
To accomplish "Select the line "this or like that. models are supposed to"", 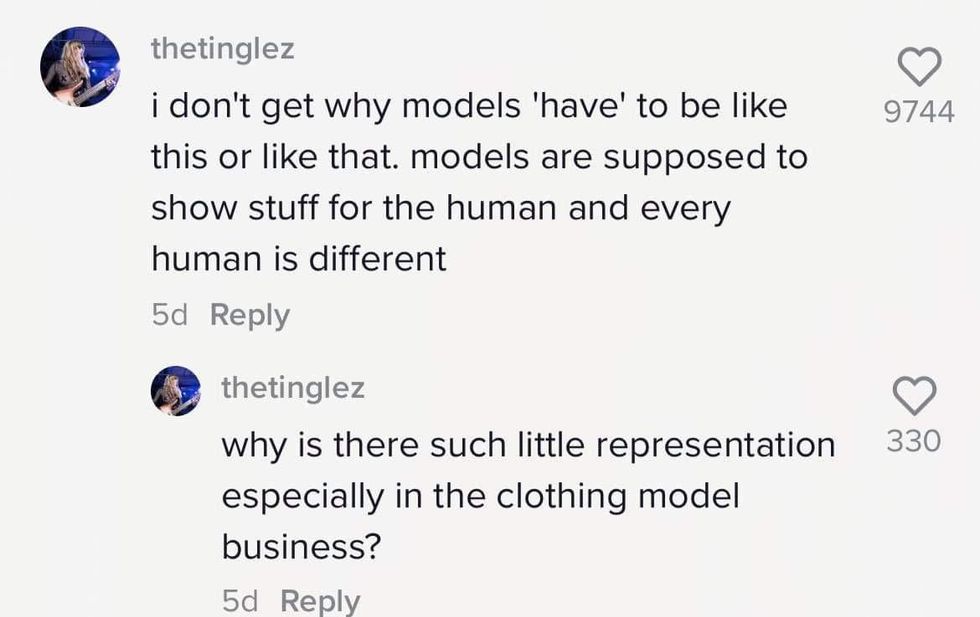I will [479, 157].
